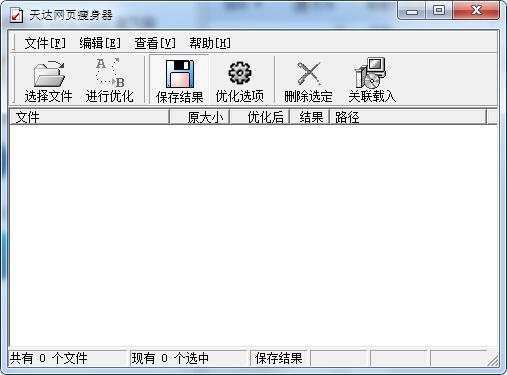Click the app icon in title bar
Viewport: 507px width, 375px height.
coord(16,15)
